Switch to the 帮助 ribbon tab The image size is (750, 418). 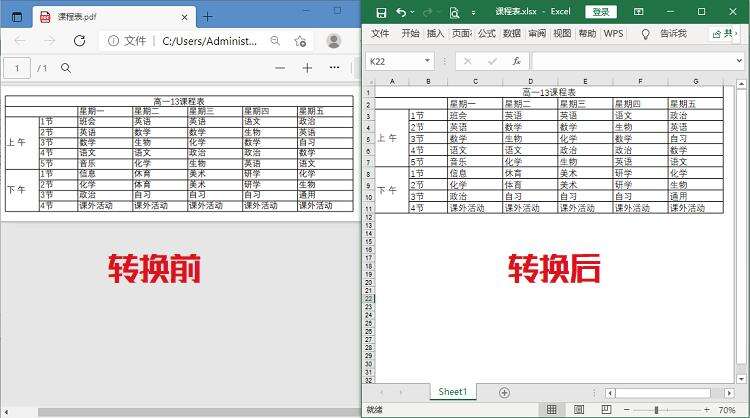(x=587, y=33)
